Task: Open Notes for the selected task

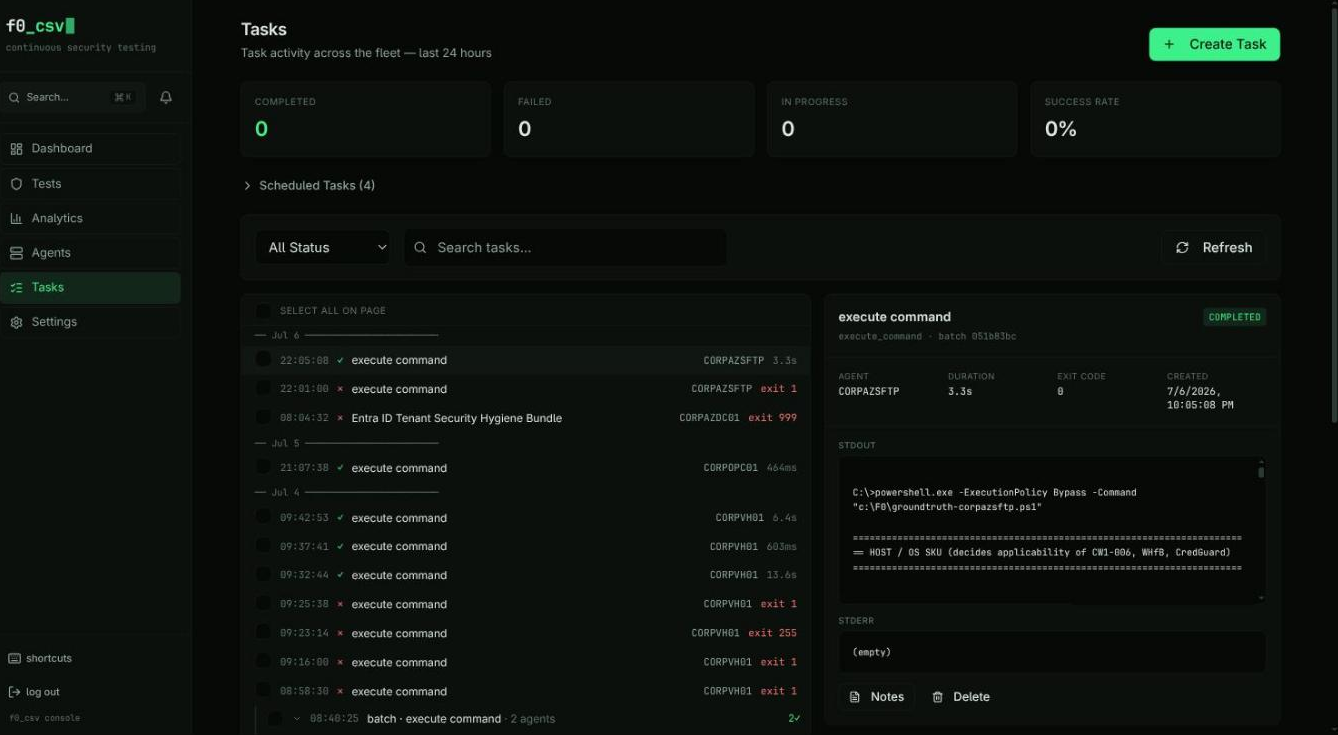Action: pos(877,697)
